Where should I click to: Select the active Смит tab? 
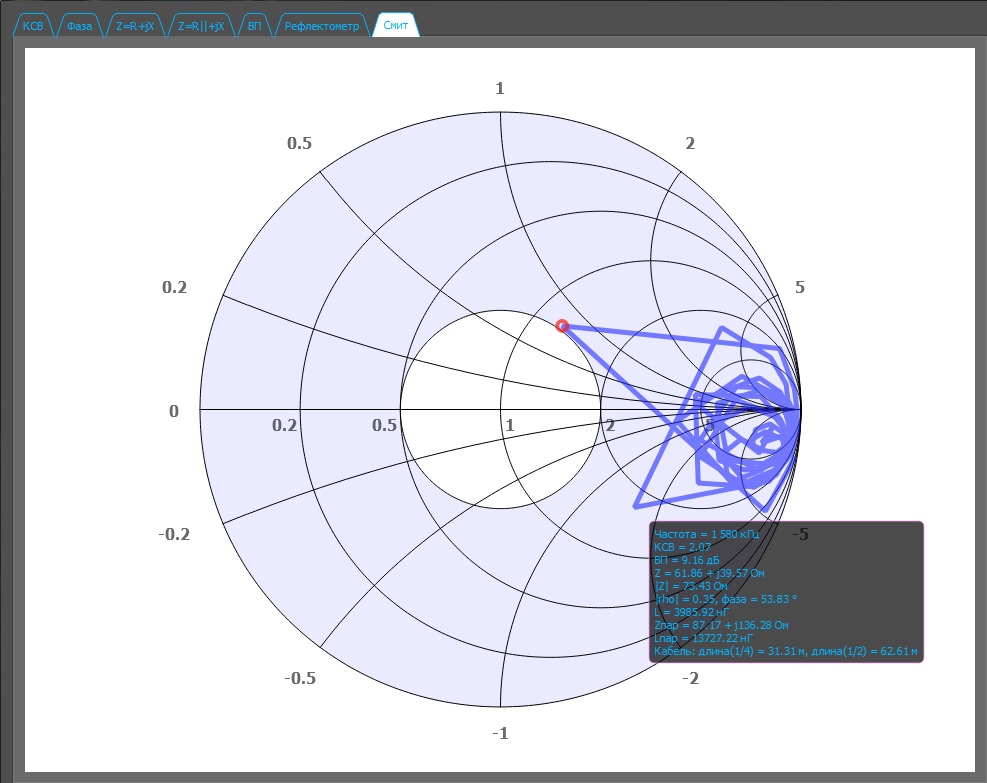pos(396,27)
